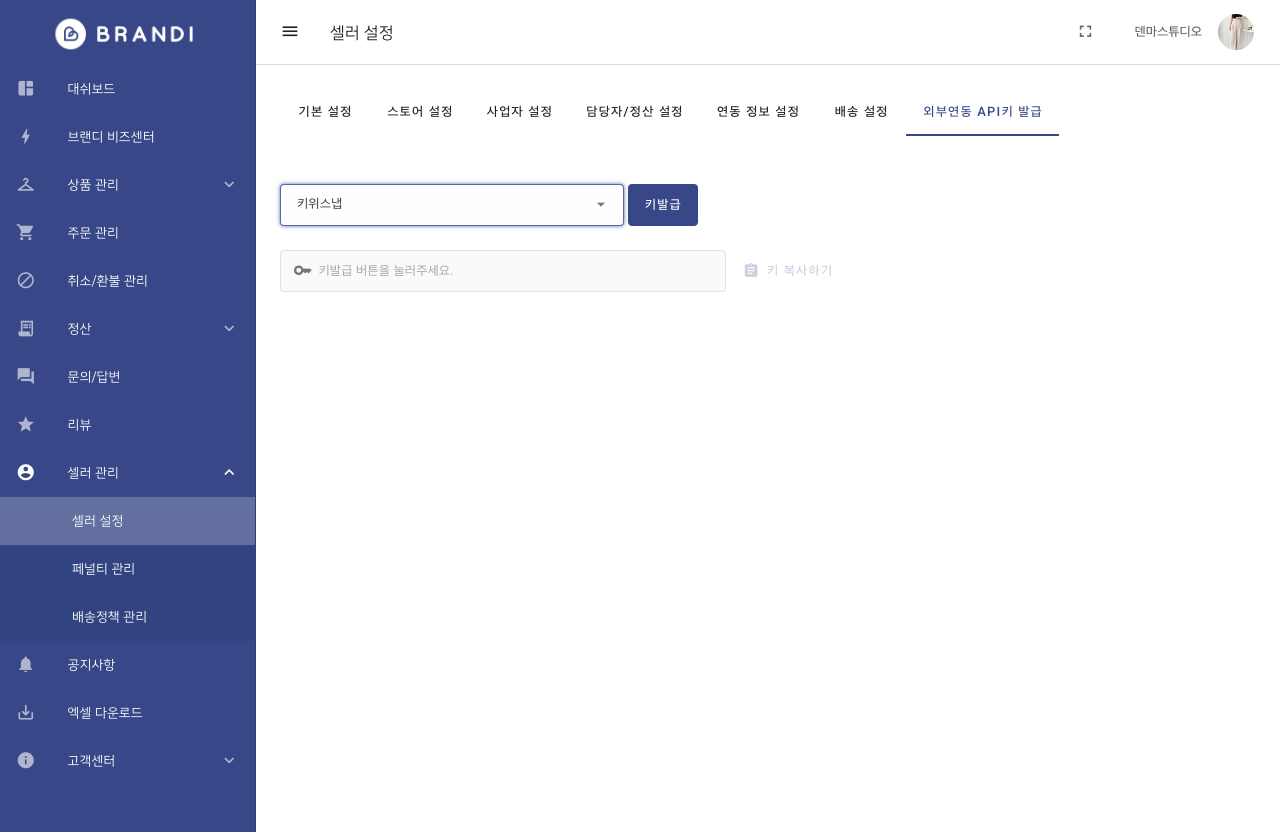Click the clipboard icon beside 키 복사하기
This screenshot has height=832, width=1280.
coord(751,270)
